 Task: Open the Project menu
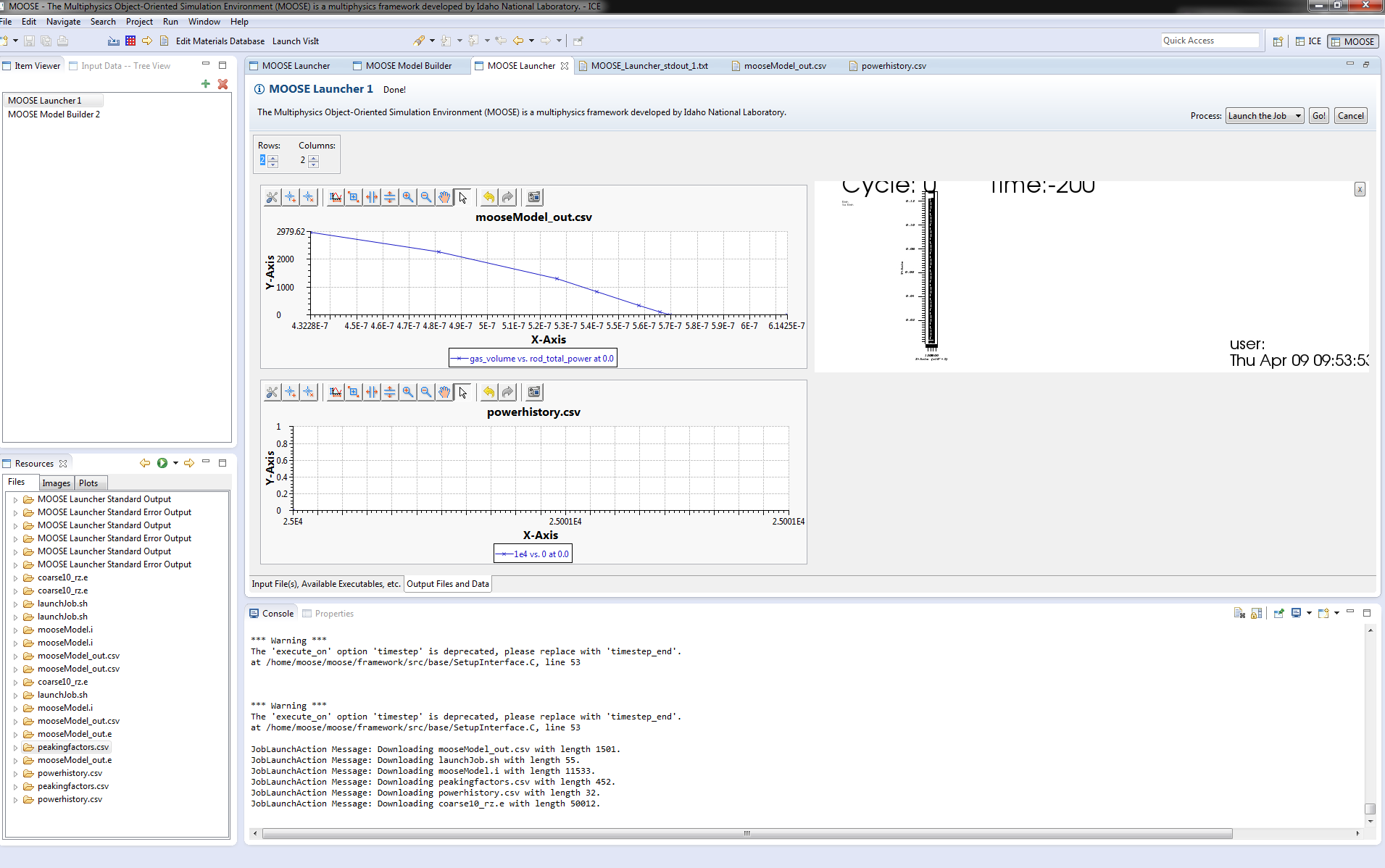pyautogui.click(x=139, y=22)
